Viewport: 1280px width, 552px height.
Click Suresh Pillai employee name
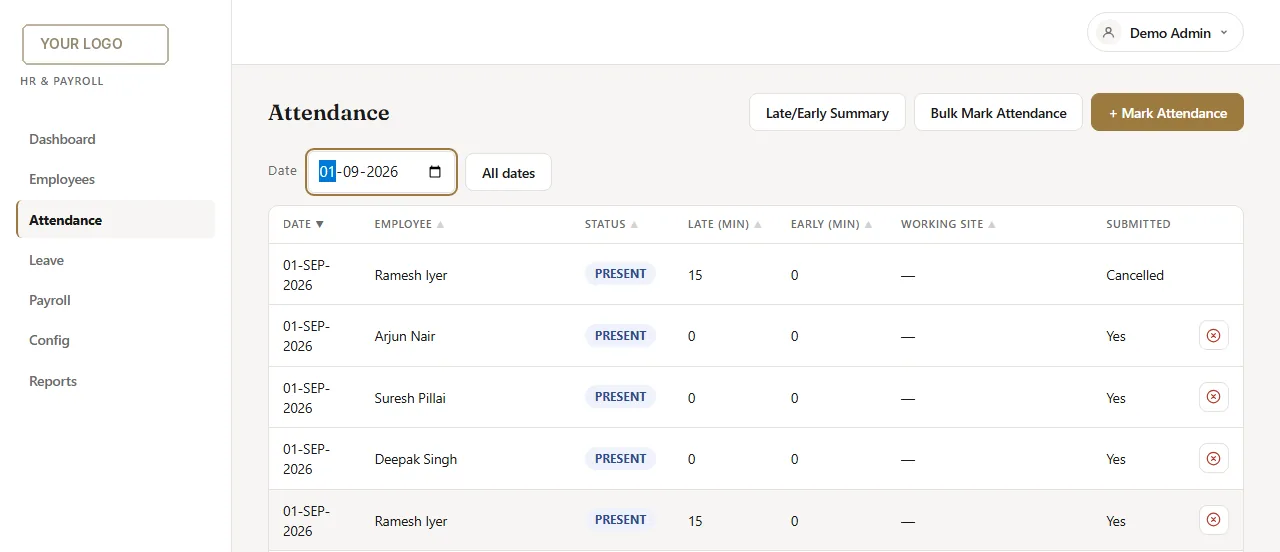point(410,398)
